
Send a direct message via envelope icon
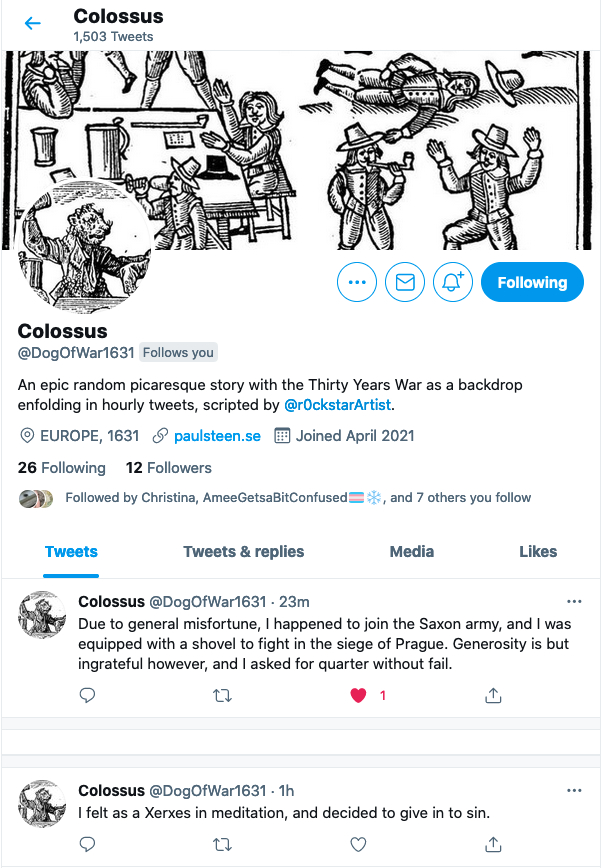coord(405,282)
